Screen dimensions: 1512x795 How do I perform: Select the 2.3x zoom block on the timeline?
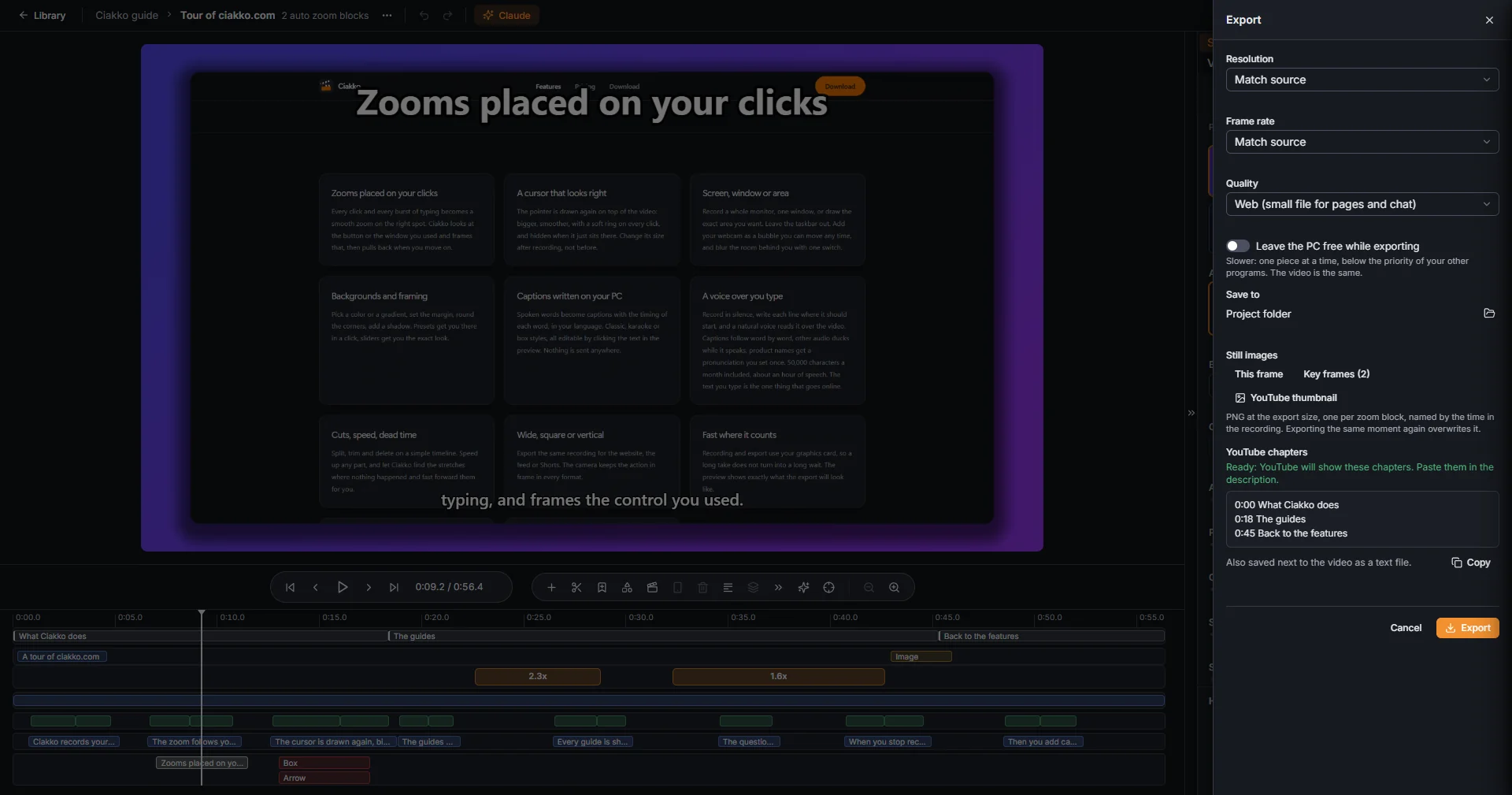(x=538, y=677)
